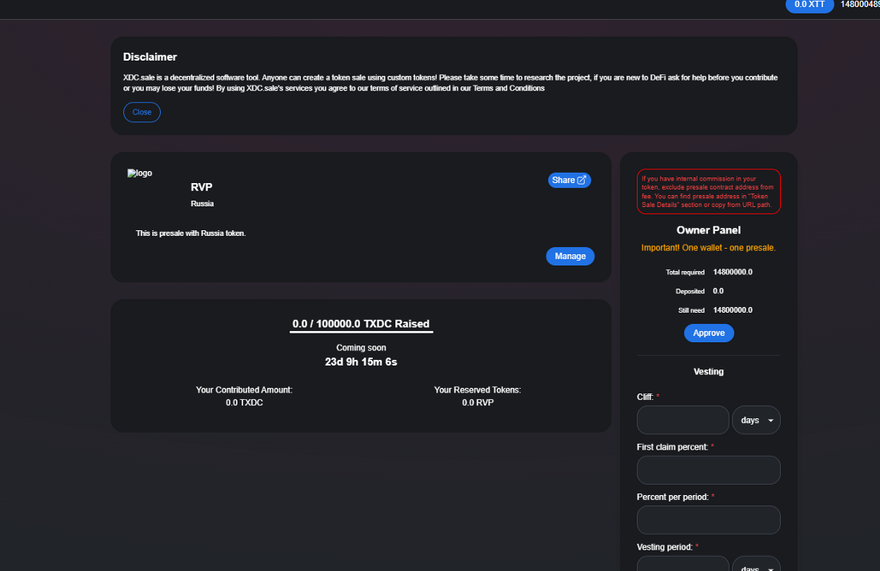Open the Cliff days unit dropdown
This screenshot has width=880, height=571.
pyautogui.click(x=756, y=420)
